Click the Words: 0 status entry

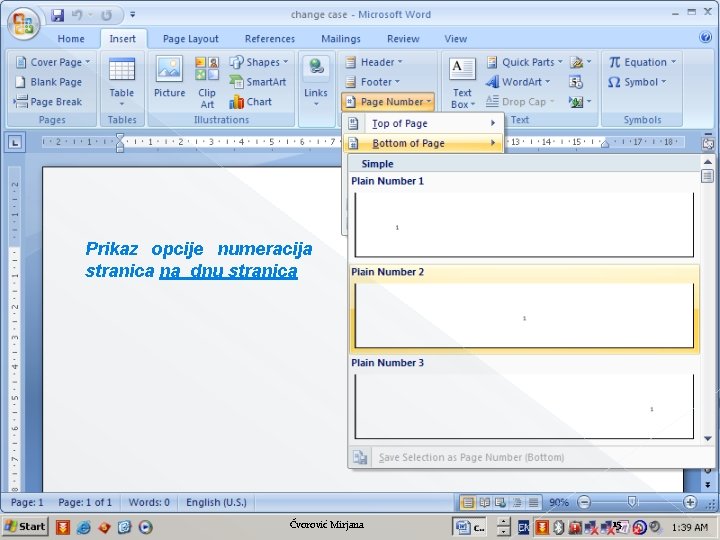(x=149, y=502)
